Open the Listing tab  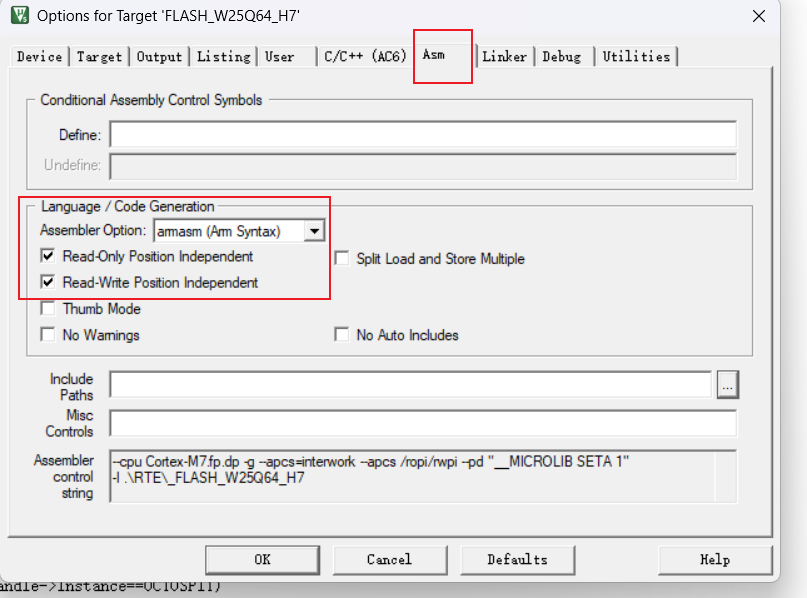pyautogui.click(x=223, y=56)
